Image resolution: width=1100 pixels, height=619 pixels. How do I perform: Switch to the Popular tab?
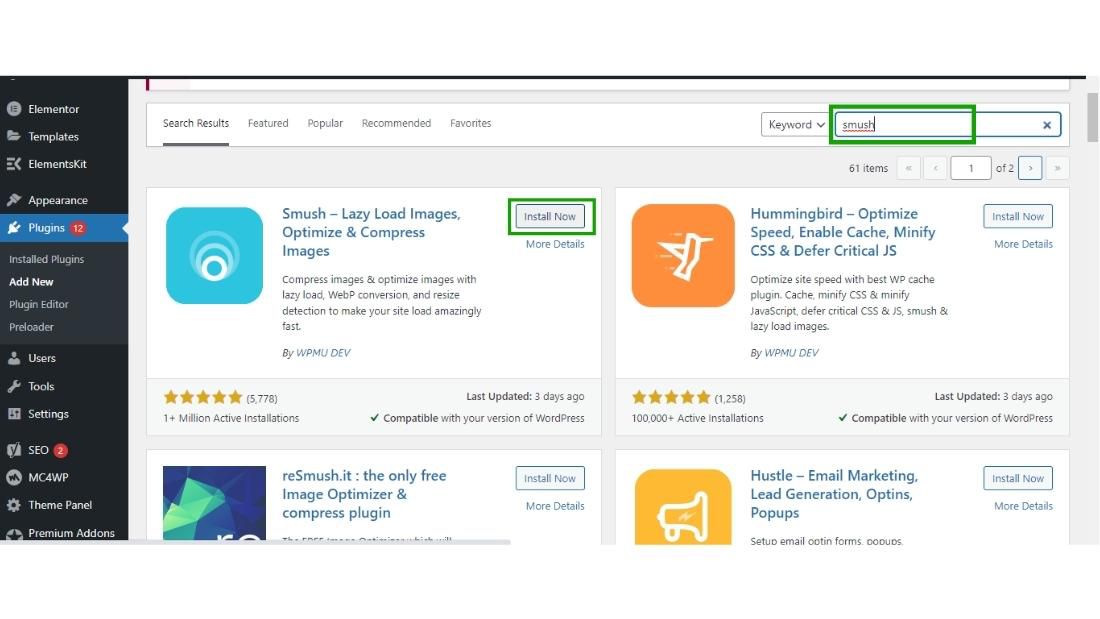[x=325, y=123]
